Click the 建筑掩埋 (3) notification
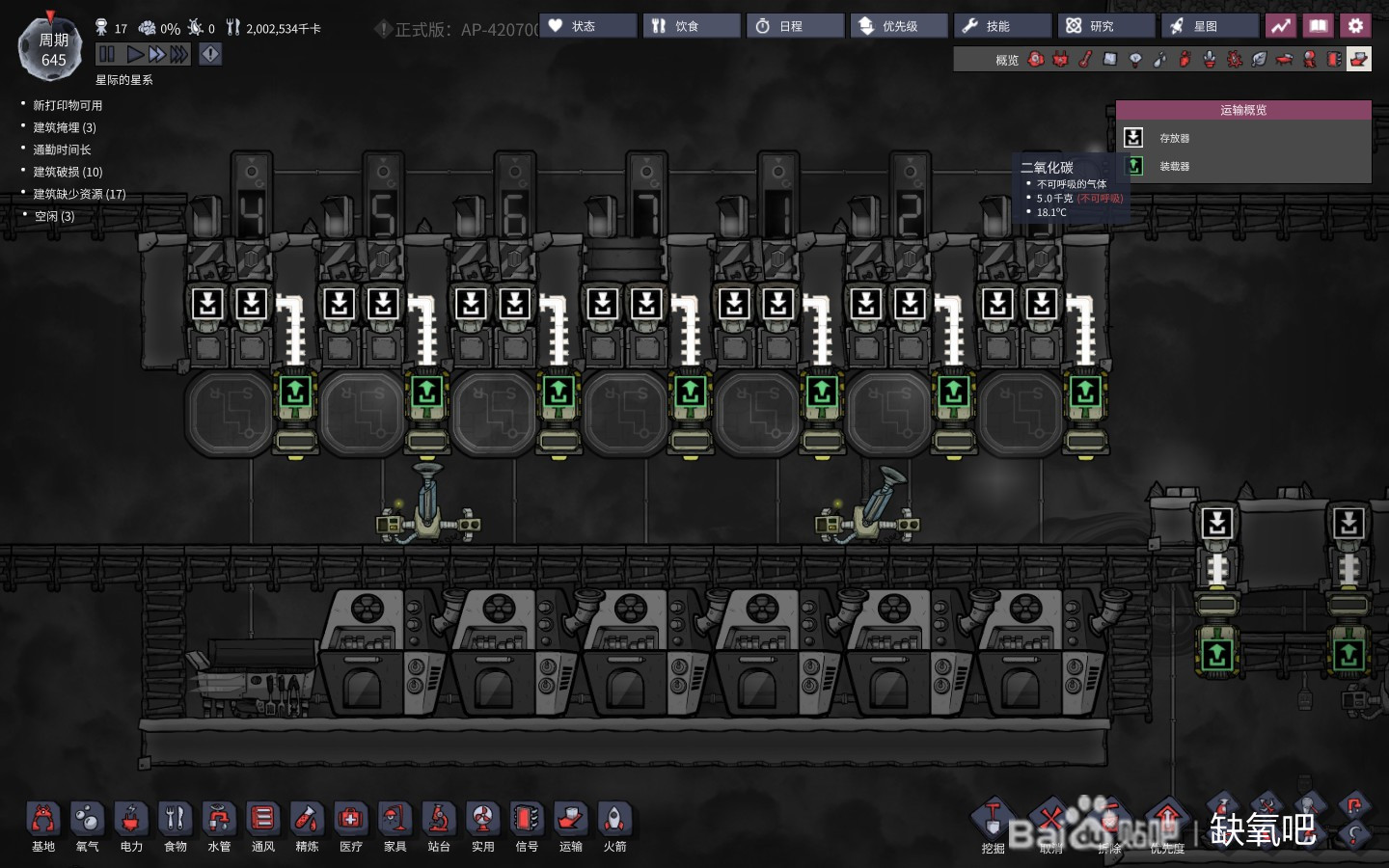This screenshot has height=868, width=1389. [x=65, y=127]
